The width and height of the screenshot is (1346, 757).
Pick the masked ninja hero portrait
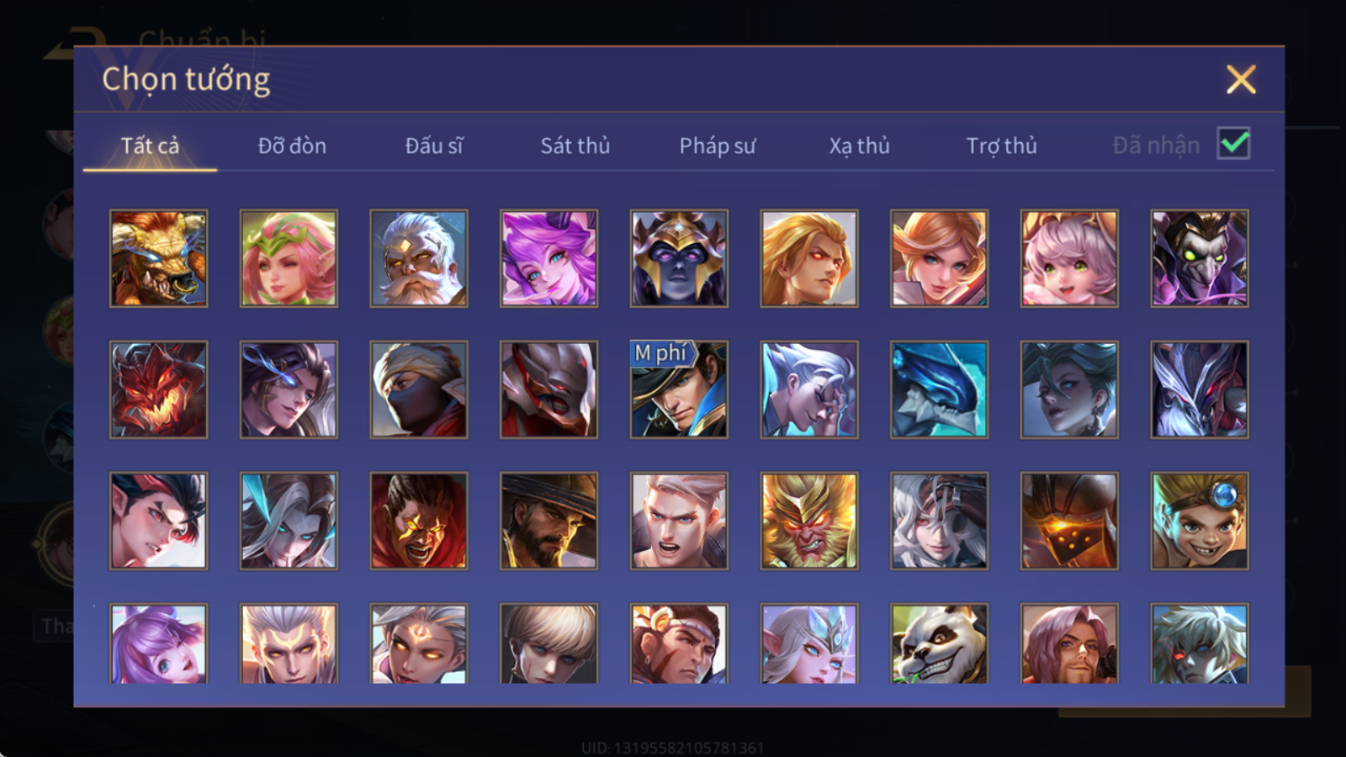(419, 390)
